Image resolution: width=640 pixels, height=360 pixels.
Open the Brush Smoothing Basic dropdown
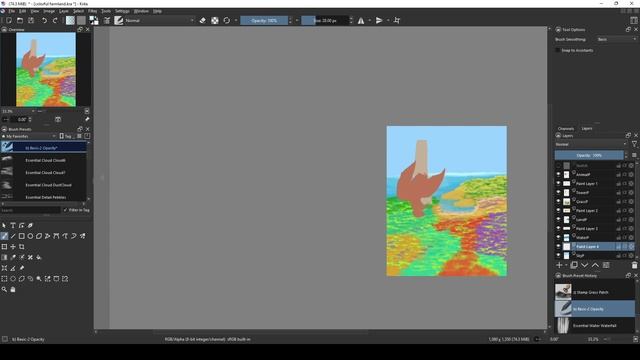click(x=616, y=39)
